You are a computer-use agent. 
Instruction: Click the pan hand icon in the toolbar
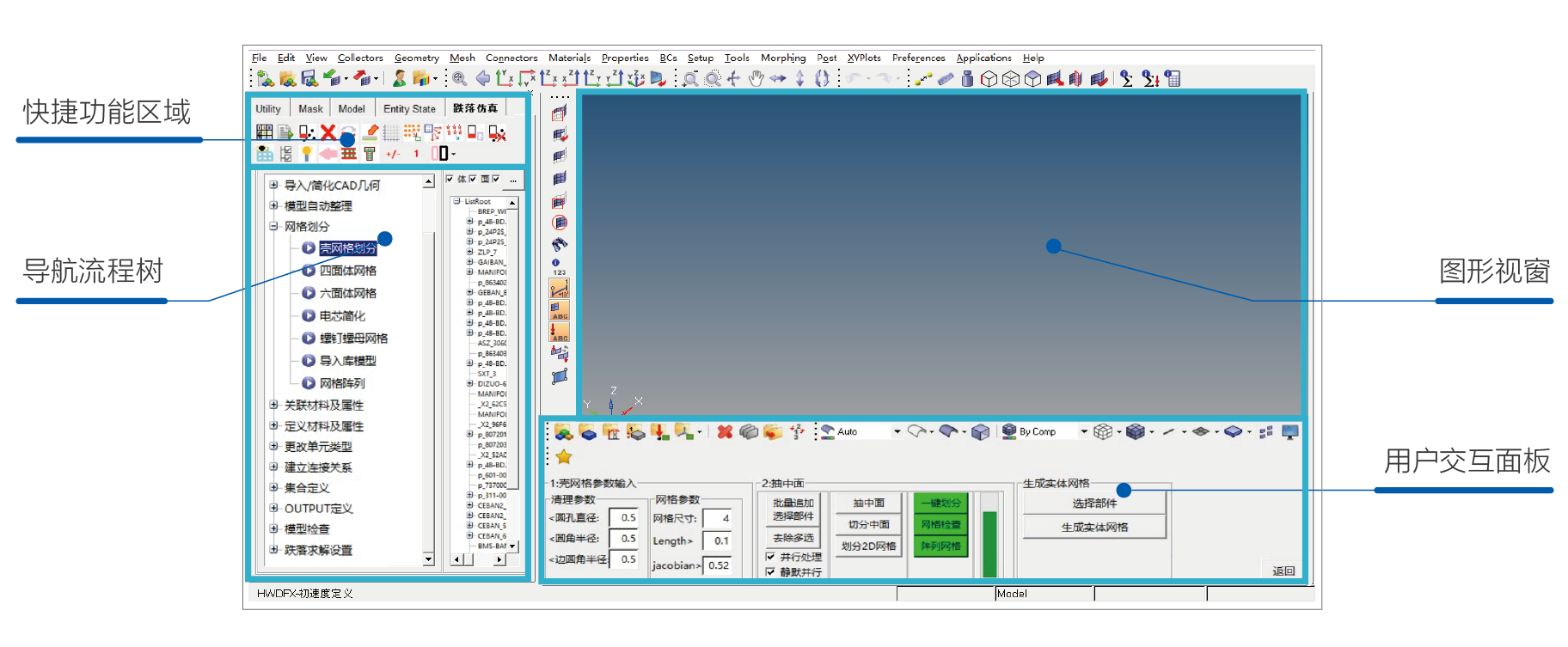[x=756, y=79]
